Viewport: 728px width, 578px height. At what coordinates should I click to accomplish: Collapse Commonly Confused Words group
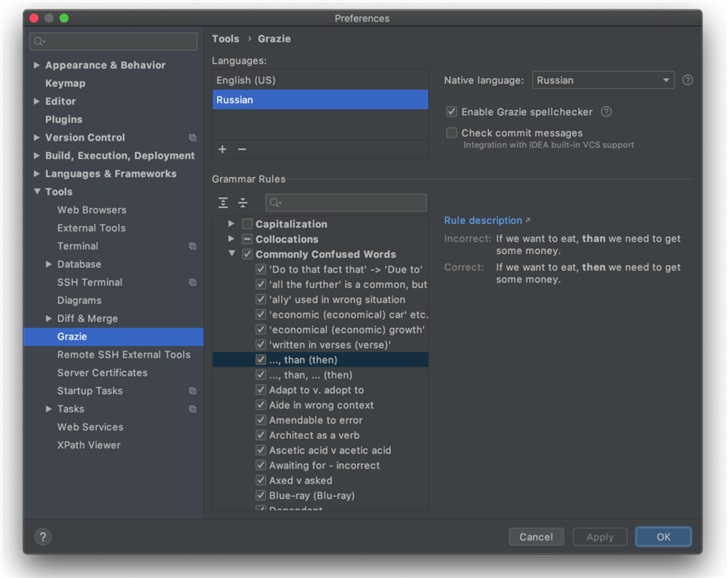(231, 253)
